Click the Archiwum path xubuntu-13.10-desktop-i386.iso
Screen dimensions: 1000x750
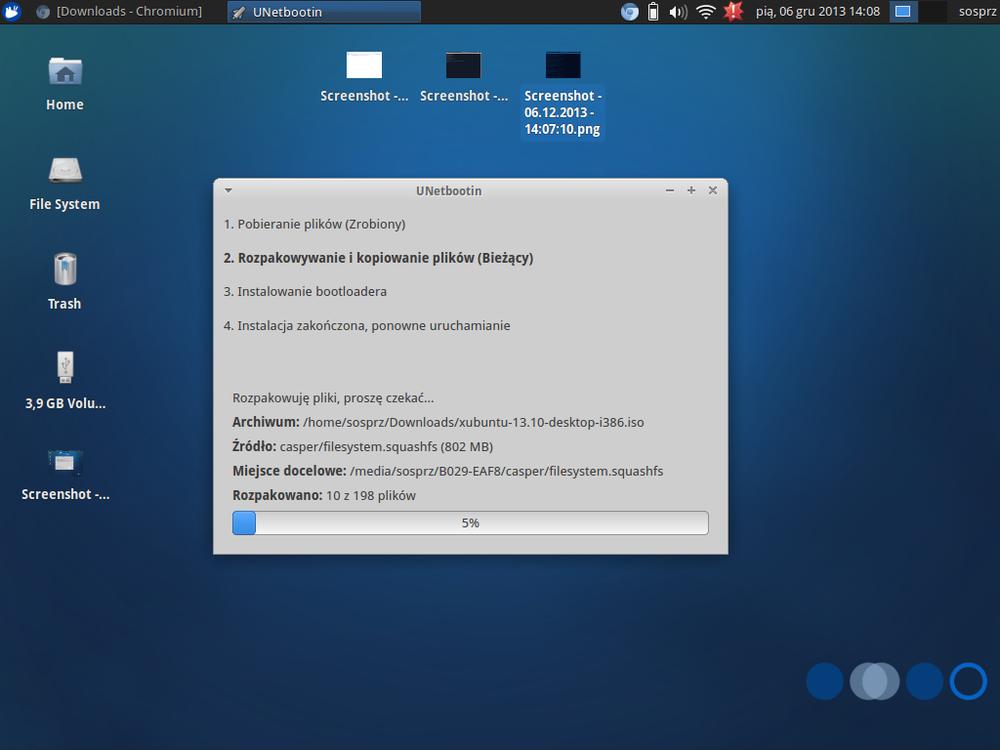473,422
